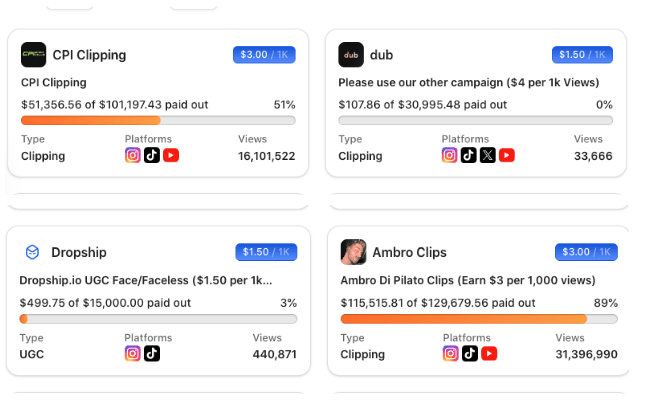This screenshot has width=654, height=401.
Task: Click TikTok icon in CPI Clipping card
Action: pos(152,155)
